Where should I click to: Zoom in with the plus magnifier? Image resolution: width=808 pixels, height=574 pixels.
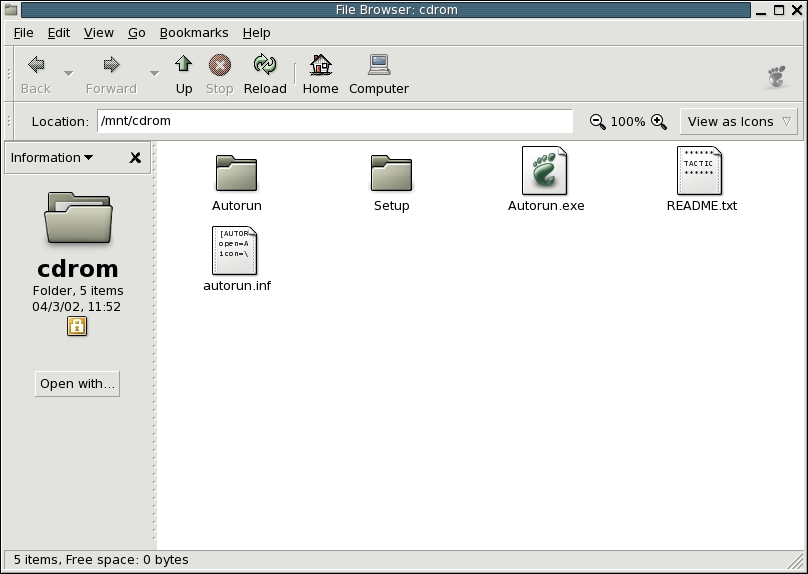[x=659, y=122]
